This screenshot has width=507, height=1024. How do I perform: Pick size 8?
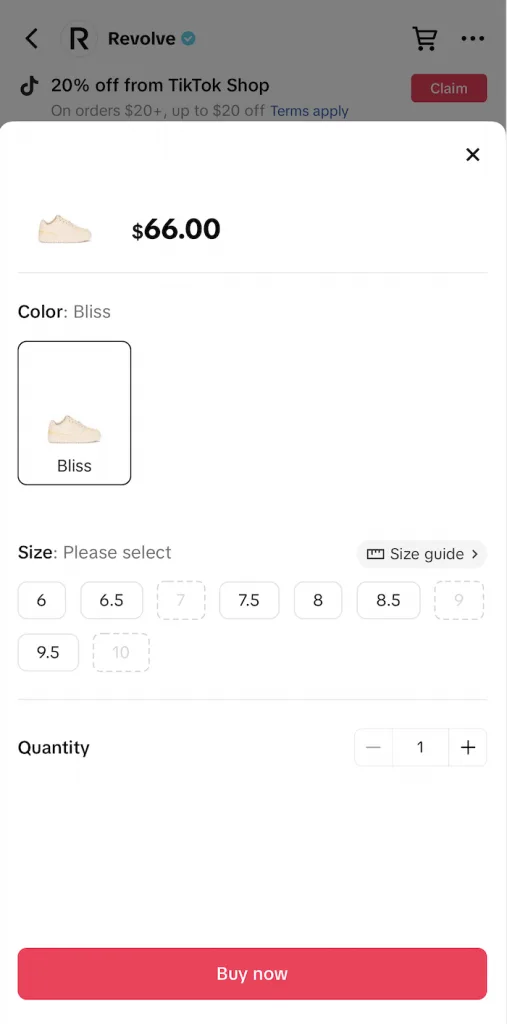(x=318, y=600)
